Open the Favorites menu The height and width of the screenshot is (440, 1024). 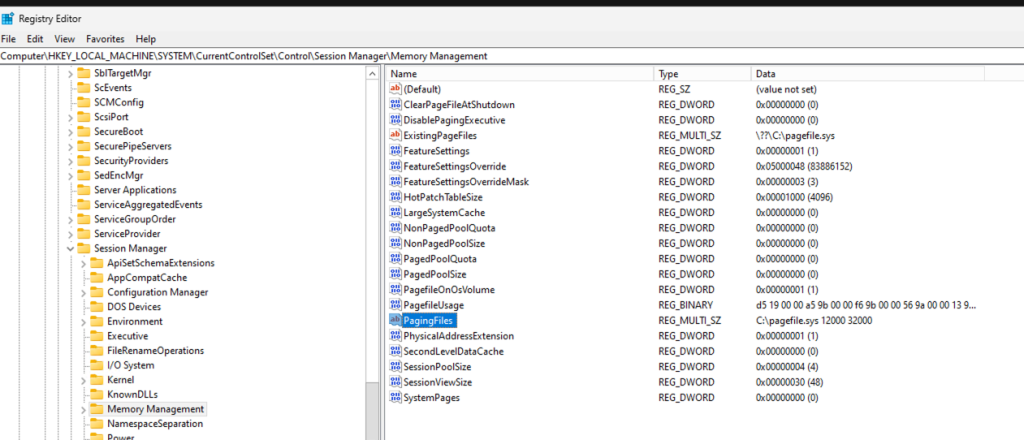tap(105, 38)
